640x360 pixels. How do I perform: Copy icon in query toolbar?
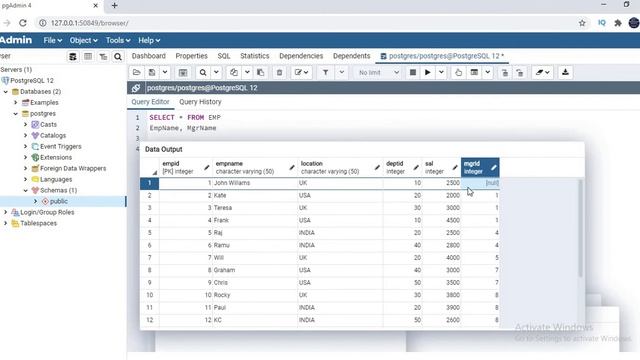(234, 73)
